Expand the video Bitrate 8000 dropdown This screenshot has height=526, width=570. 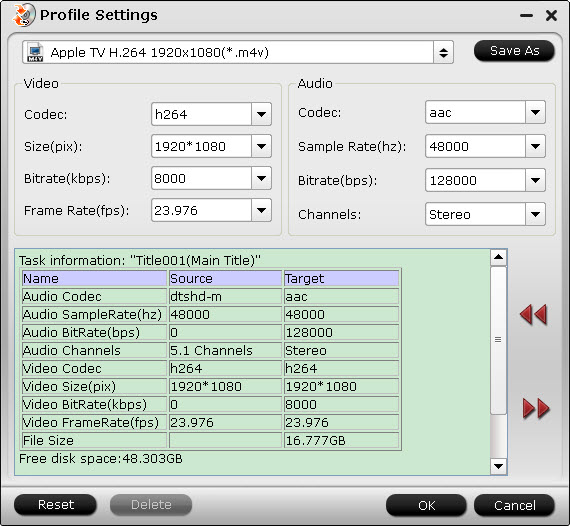(x=261, y=178)
